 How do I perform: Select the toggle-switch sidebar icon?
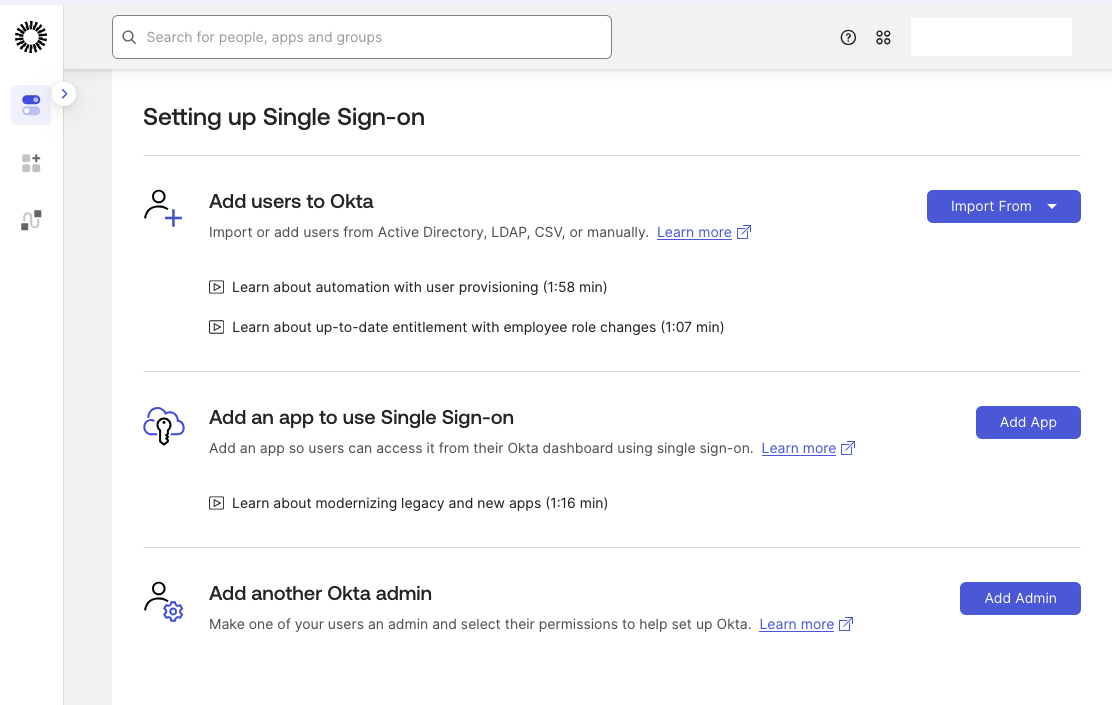31,105
